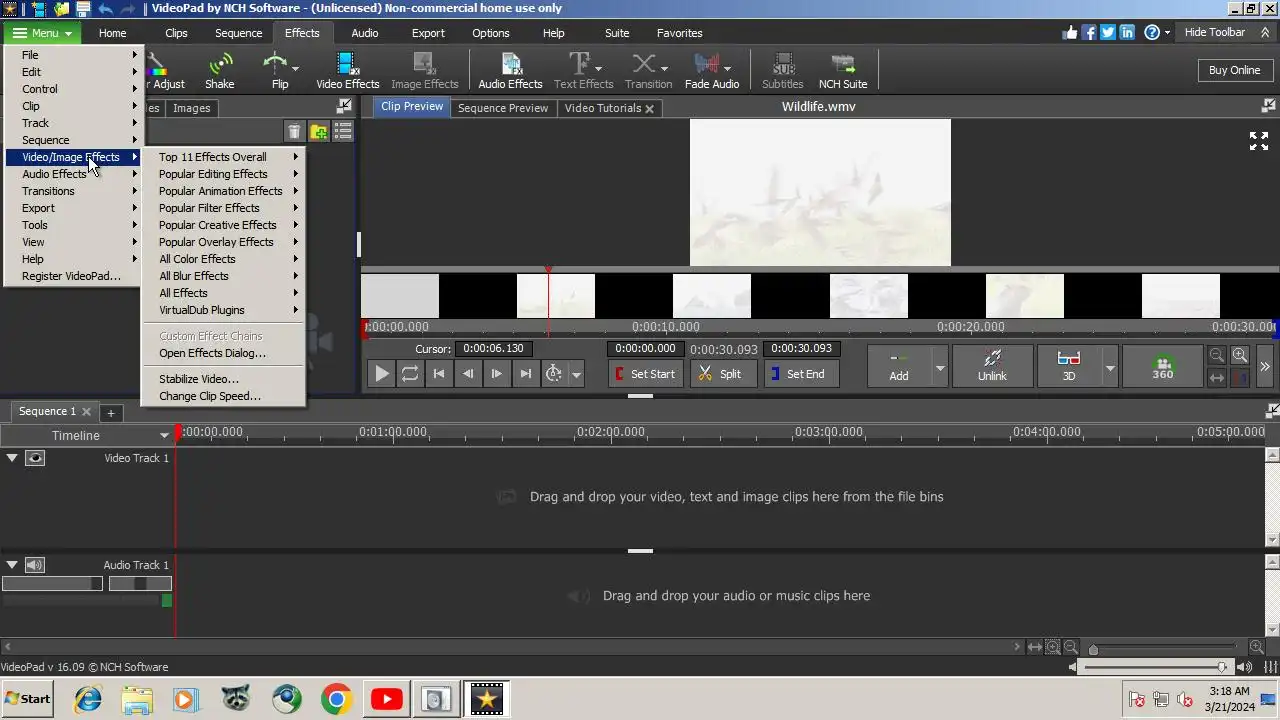Click the help question mark icon
This screenshot has height=720, width=1280.
pos(1151,32)
